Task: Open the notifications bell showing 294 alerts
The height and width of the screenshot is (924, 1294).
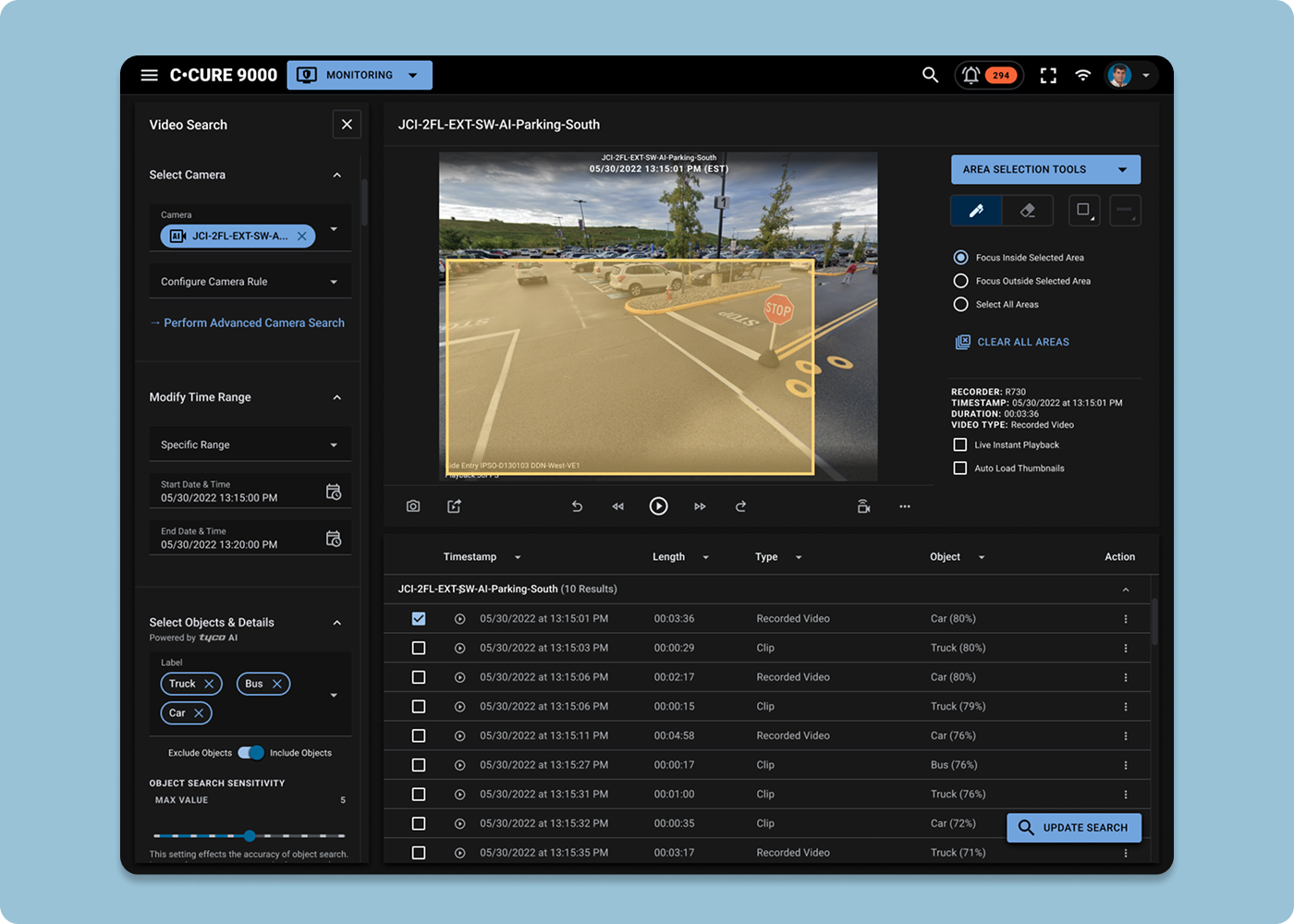Action: coord(989,75)
